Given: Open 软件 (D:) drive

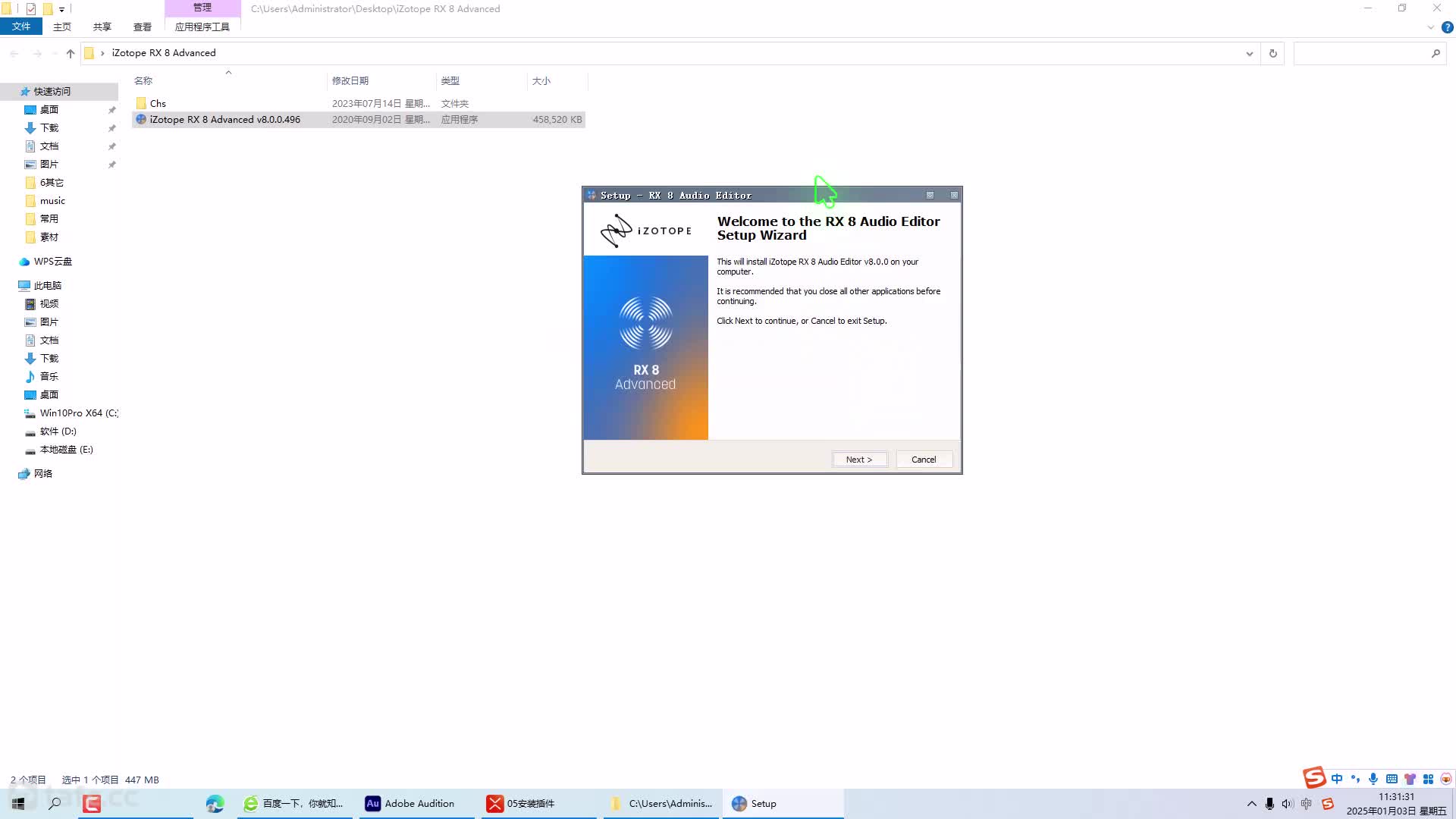Looking at the screenshot, I should pyautogui.click(x=58, y=431).
